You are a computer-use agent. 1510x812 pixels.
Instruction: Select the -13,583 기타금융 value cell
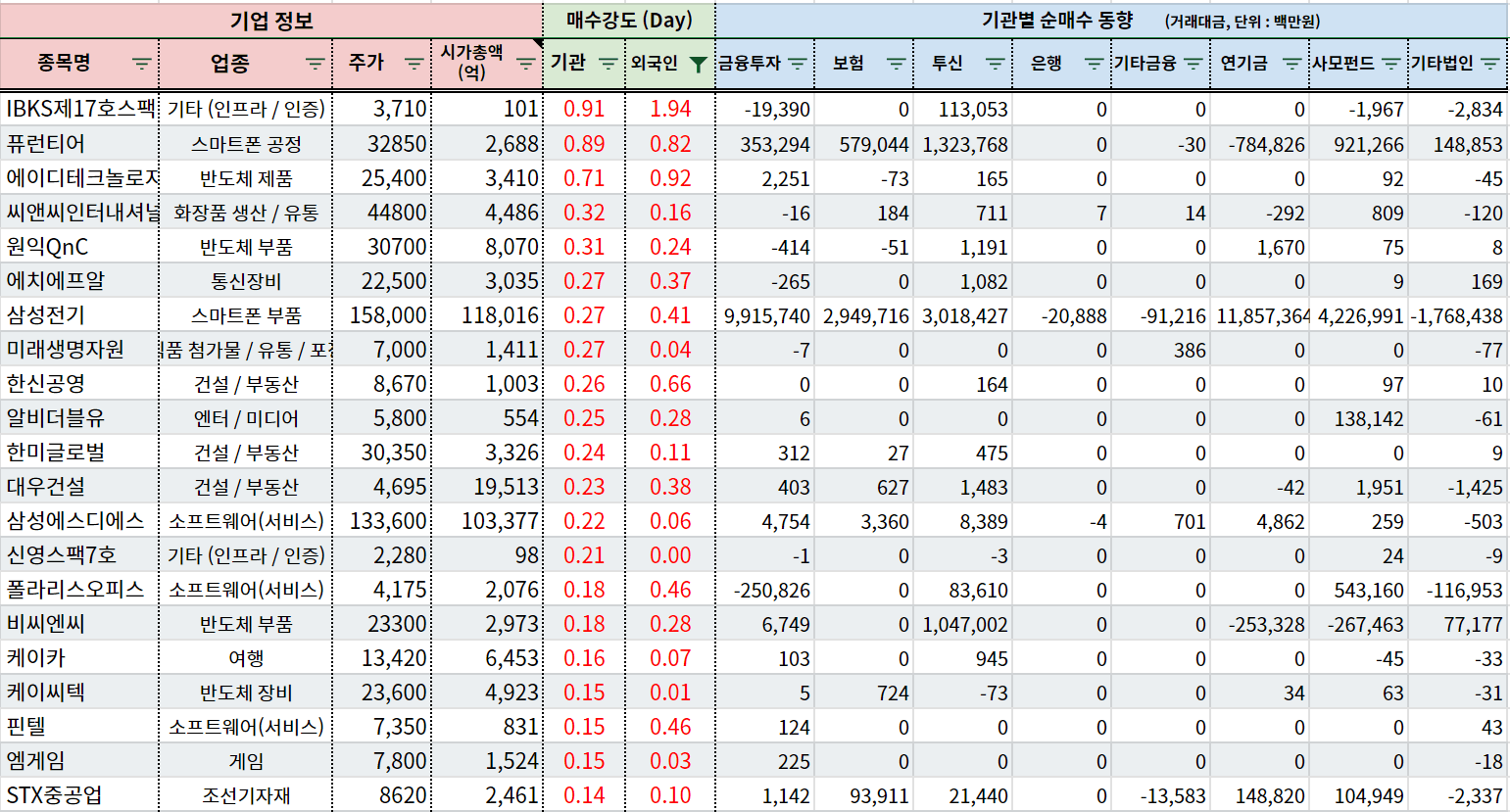1161,795
